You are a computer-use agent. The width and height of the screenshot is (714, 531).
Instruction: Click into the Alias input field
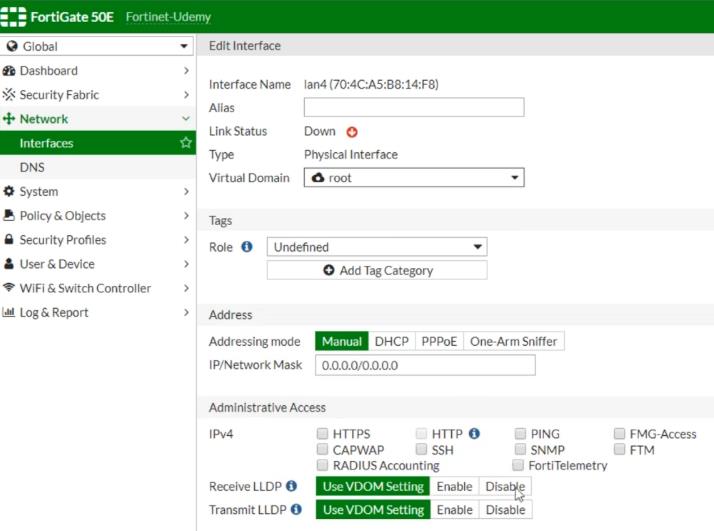point(414,107)
